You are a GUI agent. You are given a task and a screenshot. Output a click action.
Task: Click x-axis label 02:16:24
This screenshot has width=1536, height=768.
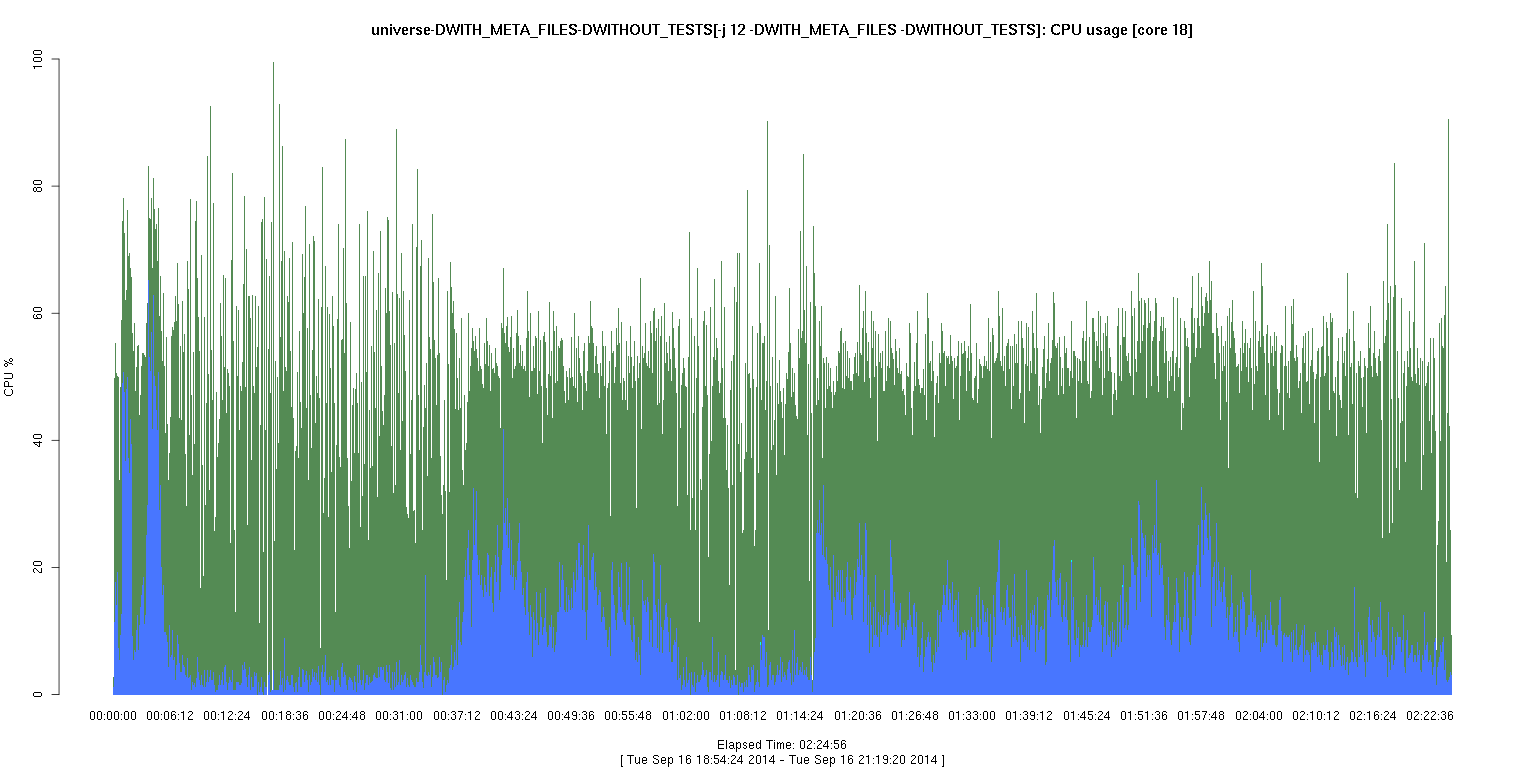tap(1373, 716)
